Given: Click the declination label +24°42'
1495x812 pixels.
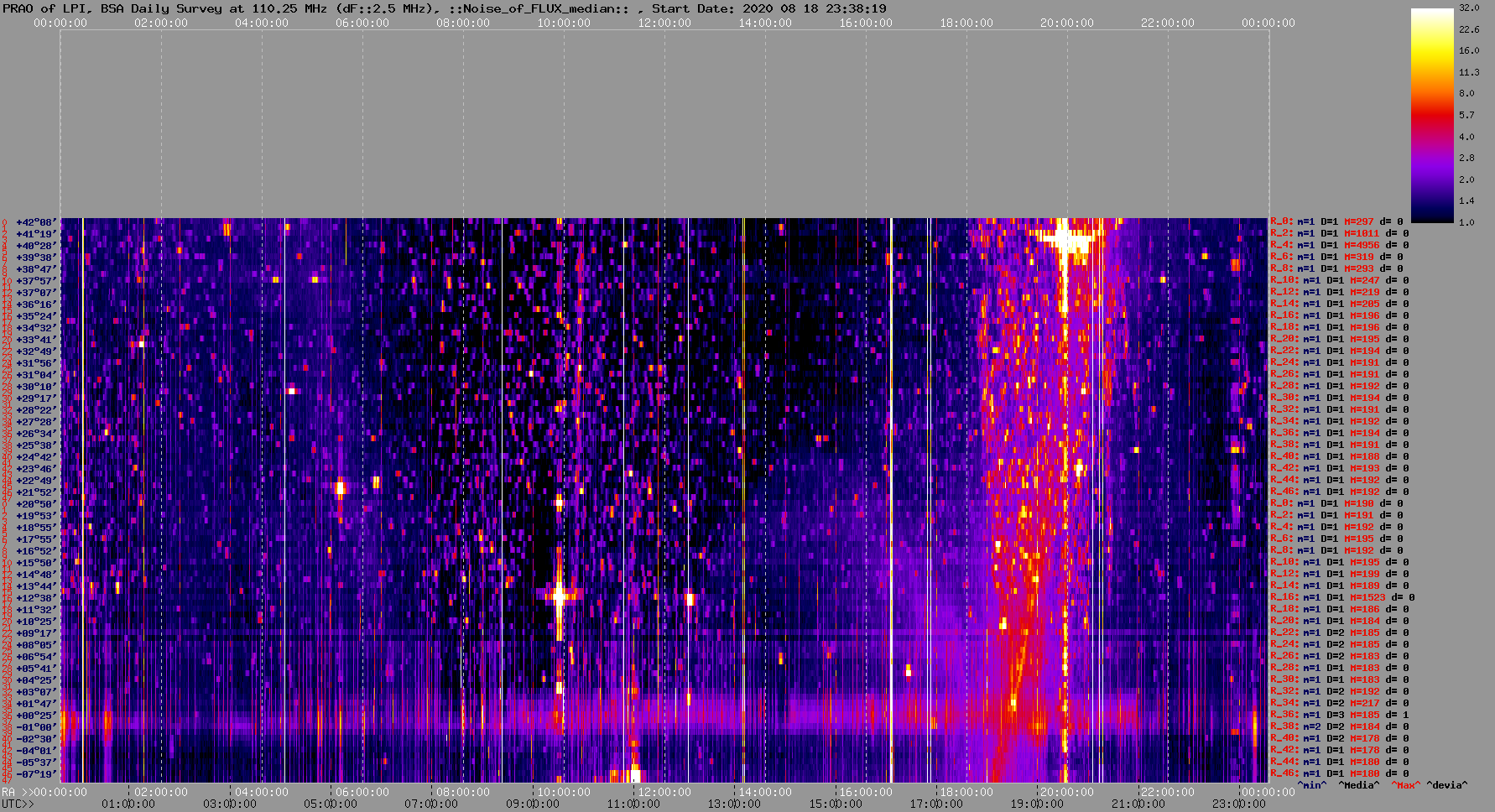Looking at the screenshot, I should [x=36, y=457].
